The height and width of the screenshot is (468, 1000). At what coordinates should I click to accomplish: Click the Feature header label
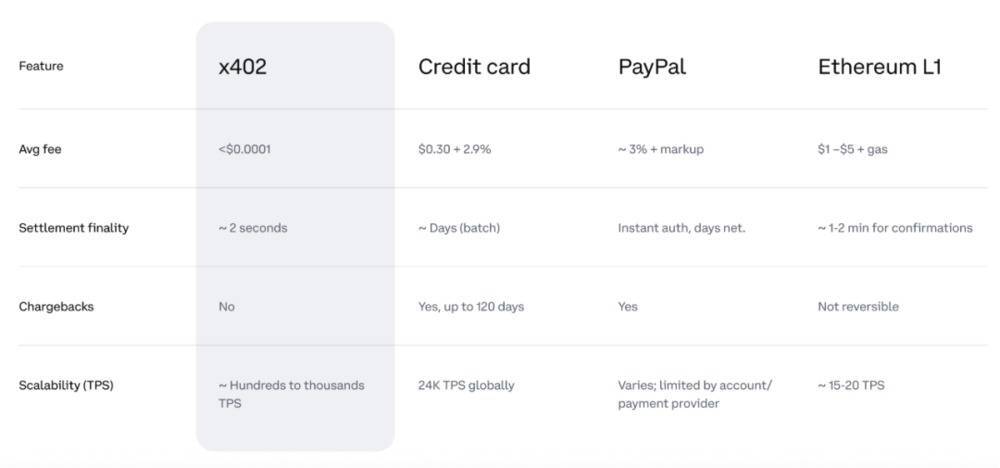pos(41,66)
